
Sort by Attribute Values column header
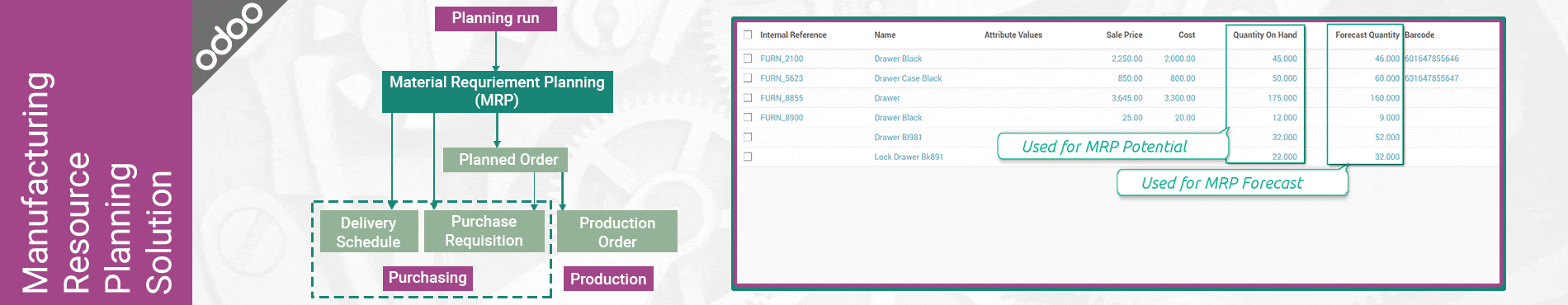click(x=1013, y=35)
